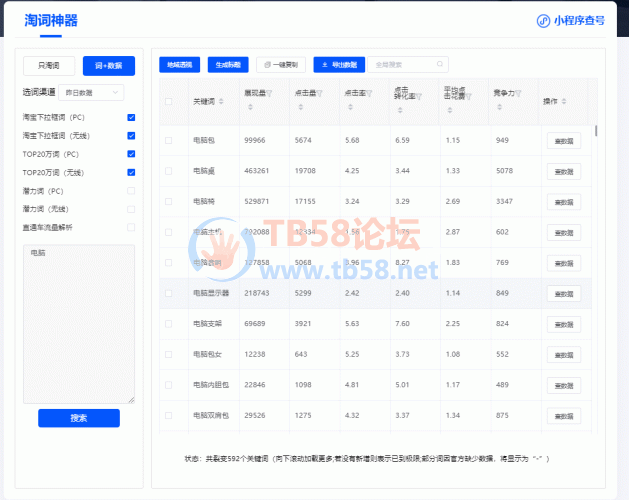Click the table's vertical scrollbar thumb
This screenshot has width=629, height=500.
pos(596,131)
